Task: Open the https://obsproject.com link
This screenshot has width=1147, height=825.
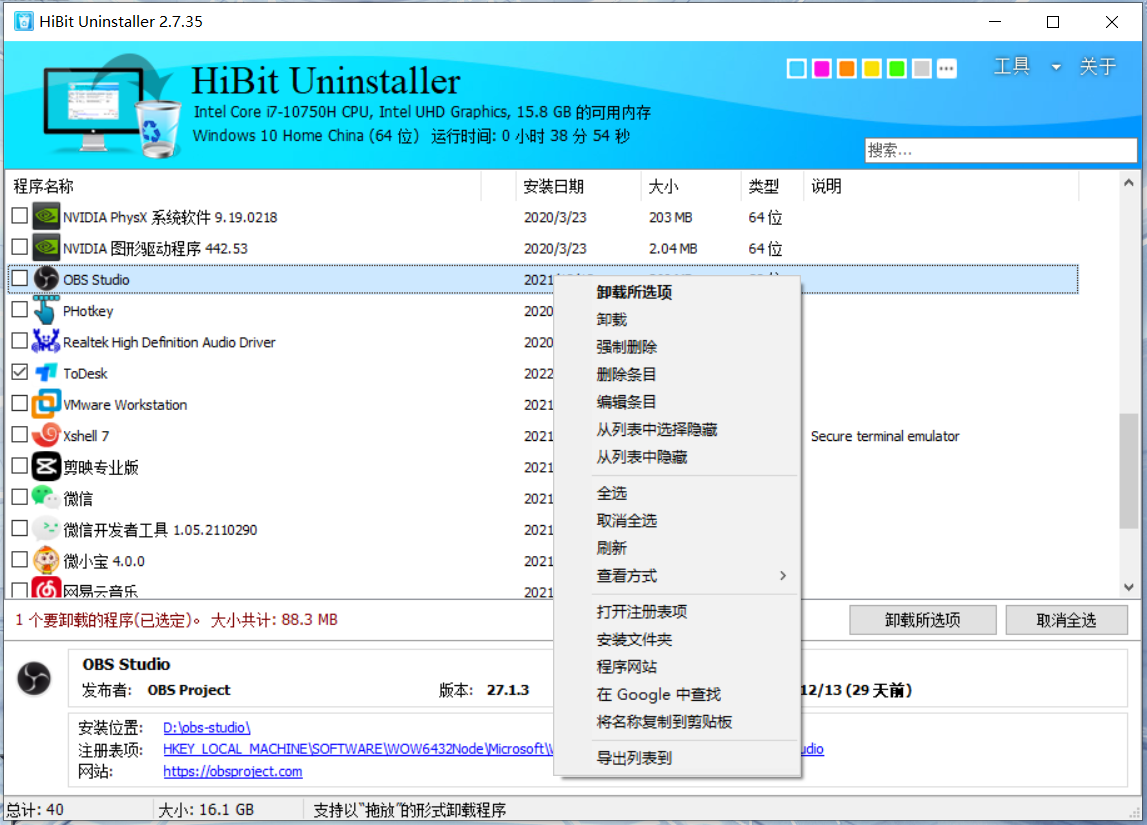Action: (x=233, y=772)
